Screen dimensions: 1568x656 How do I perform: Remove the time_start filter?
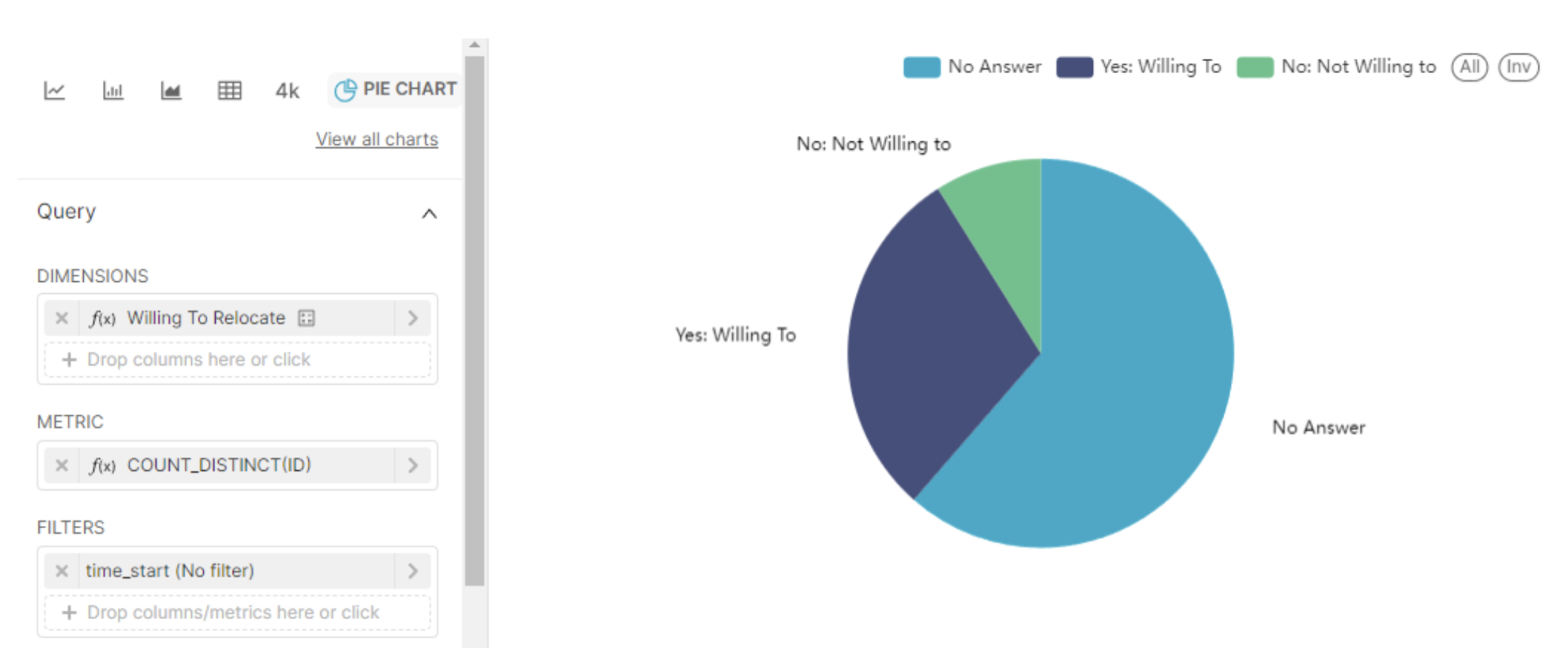[x=62, y=570]
